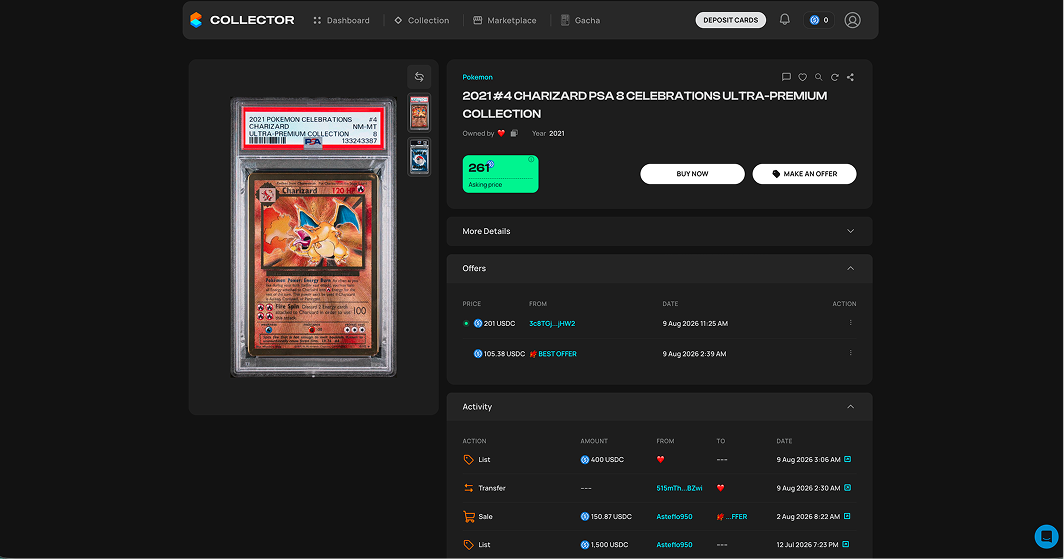Open Sale transaction explorer link
The height and width of the screenshot is (559, 1064).
coord(848,516)
